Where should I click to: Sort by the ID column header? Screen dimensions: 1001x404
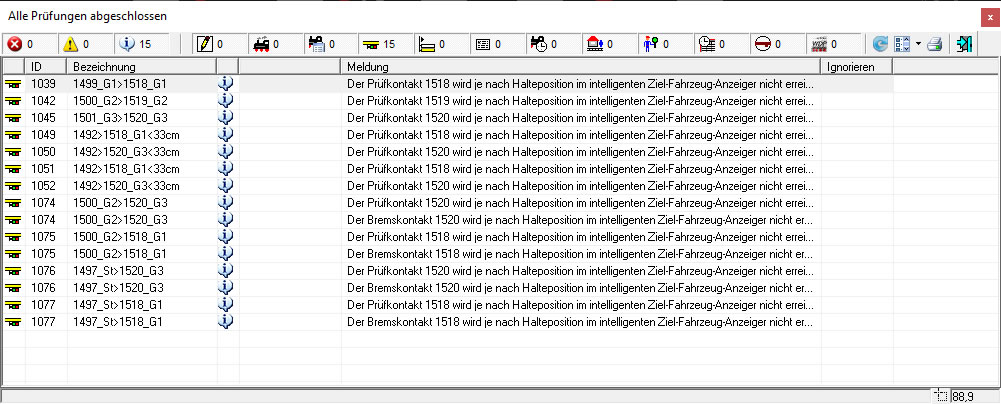[x=45, y=66]
